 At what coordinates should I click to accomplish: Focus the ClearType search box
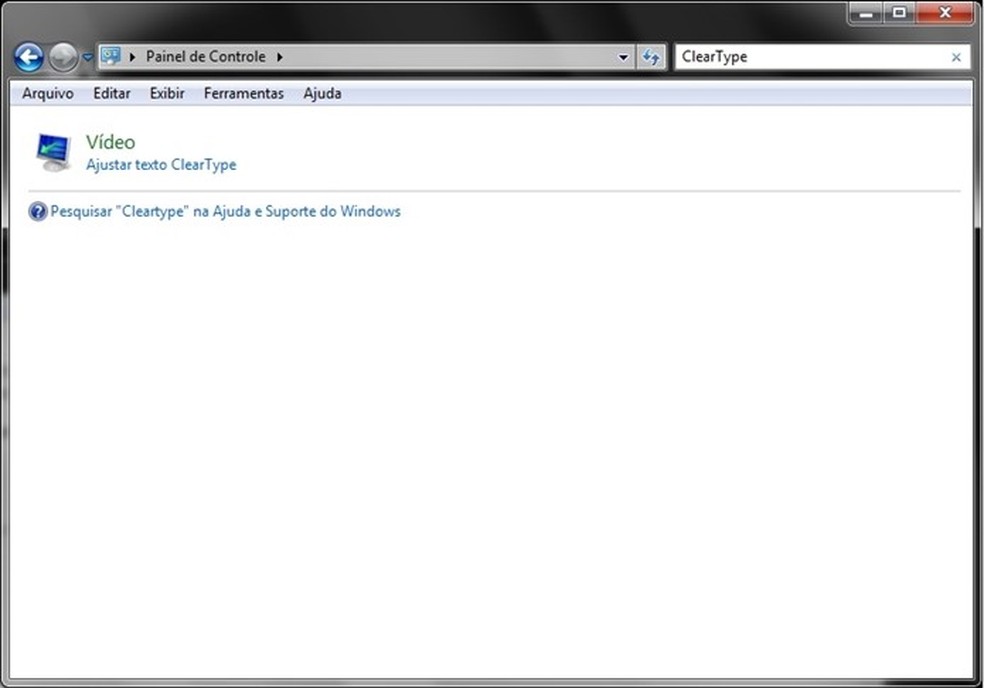point(813,57)
